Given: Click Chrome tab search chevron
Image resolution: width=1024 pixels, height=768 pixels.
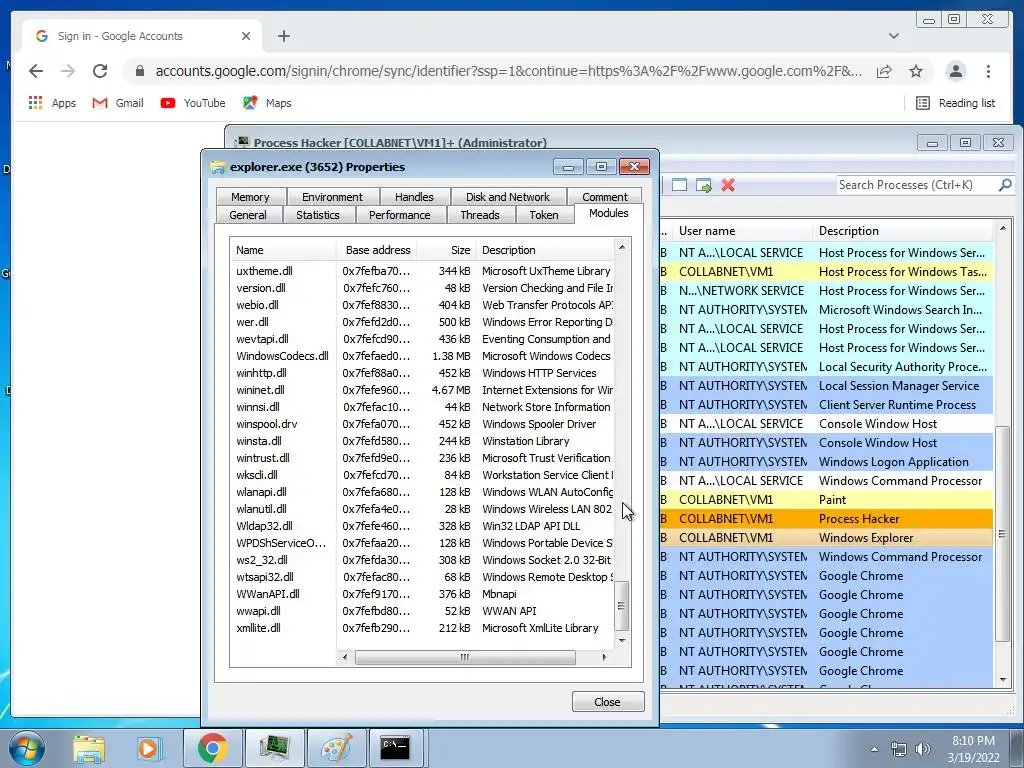Looking at the screenshot, I should pos(893,36).
